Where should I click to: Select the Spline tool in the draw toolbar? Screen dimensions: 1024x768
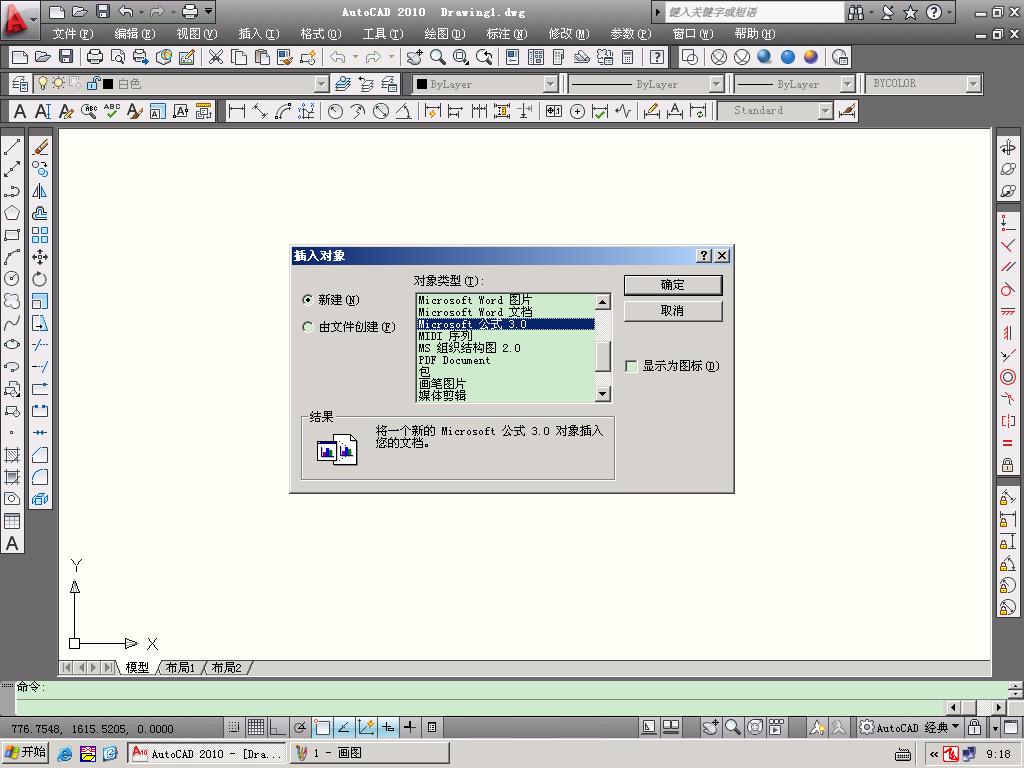(12, 323)
